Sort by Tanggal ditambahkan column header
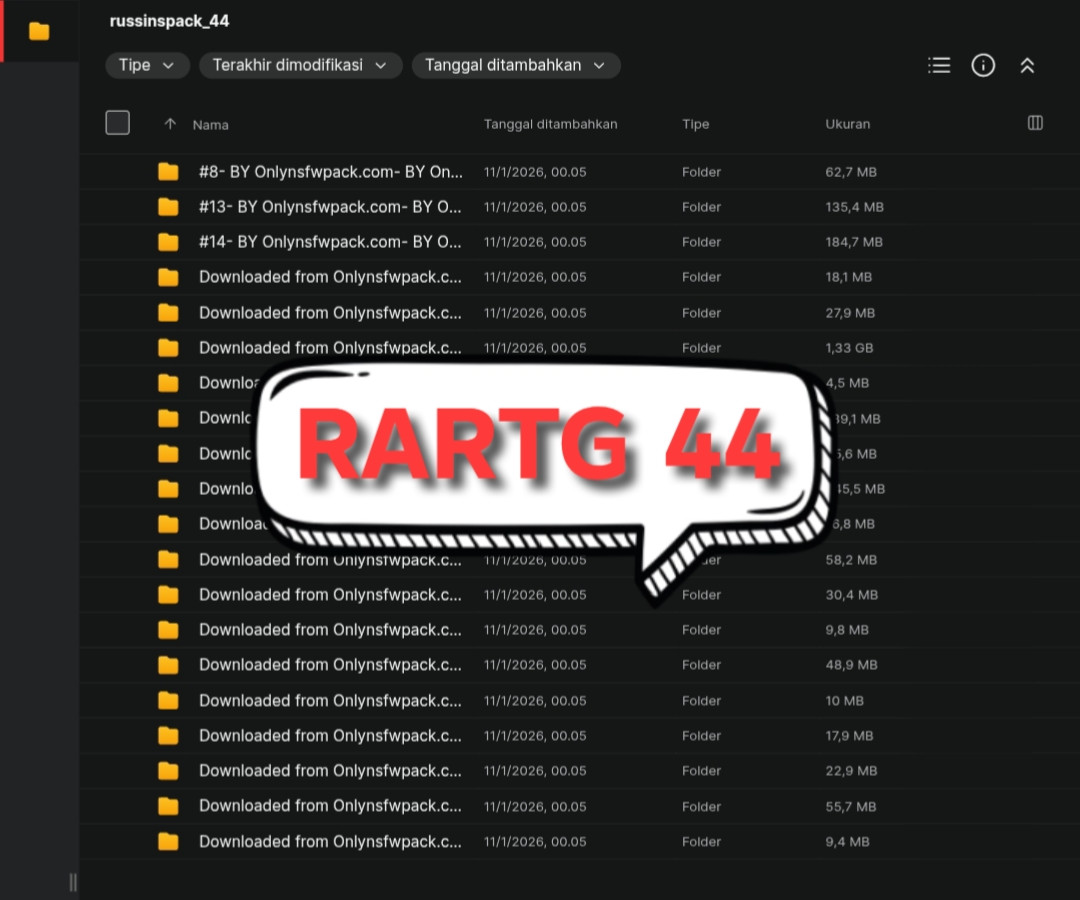The height and width of the screenshot is (900, 1080). (550, 124)
